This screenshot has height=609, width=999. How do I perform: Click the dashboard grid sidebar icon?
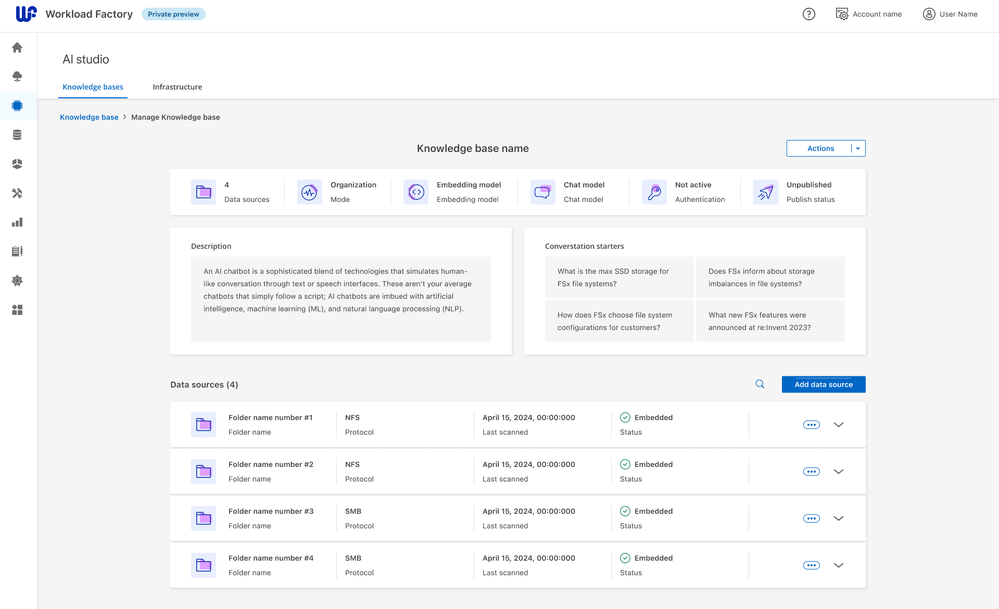tap(17, 310)
